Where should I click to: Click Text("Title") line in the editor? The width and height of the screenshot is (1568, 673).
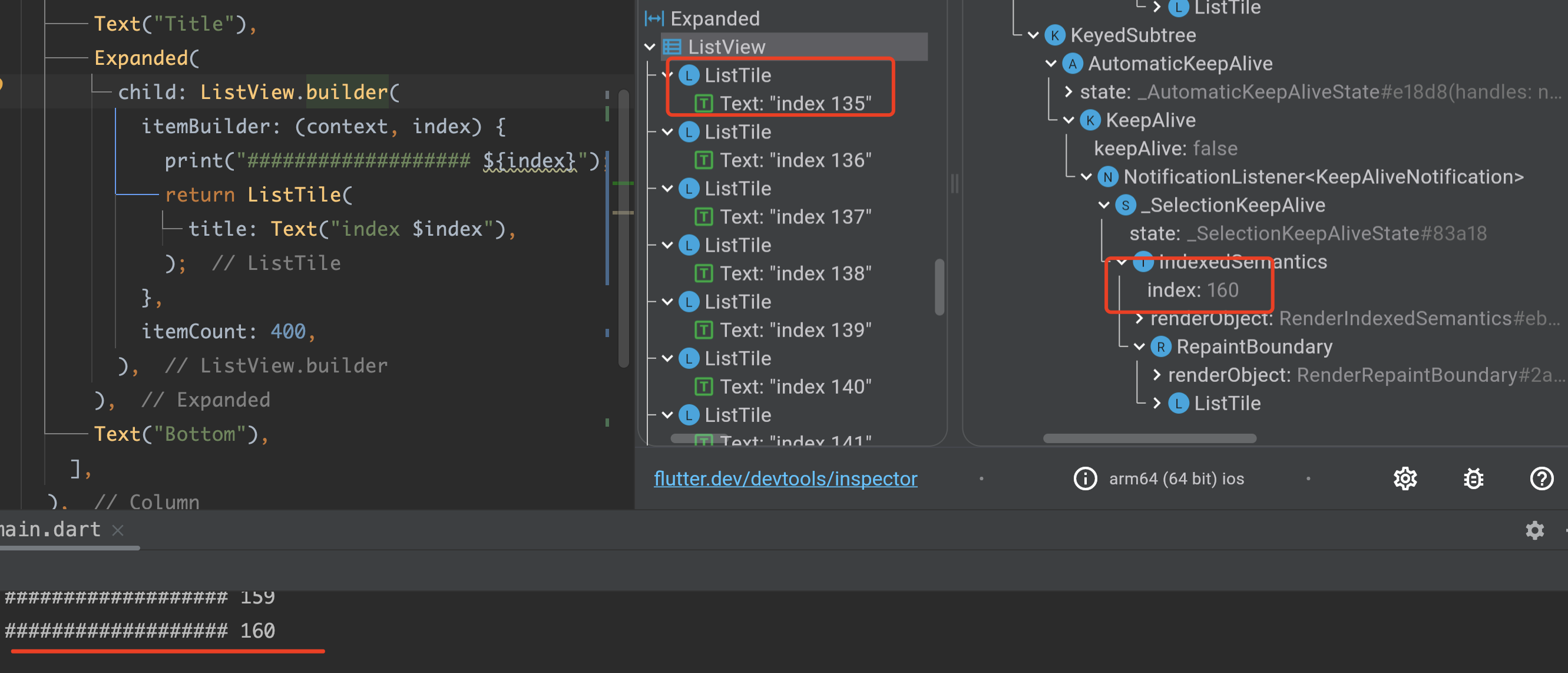point(176,24)
